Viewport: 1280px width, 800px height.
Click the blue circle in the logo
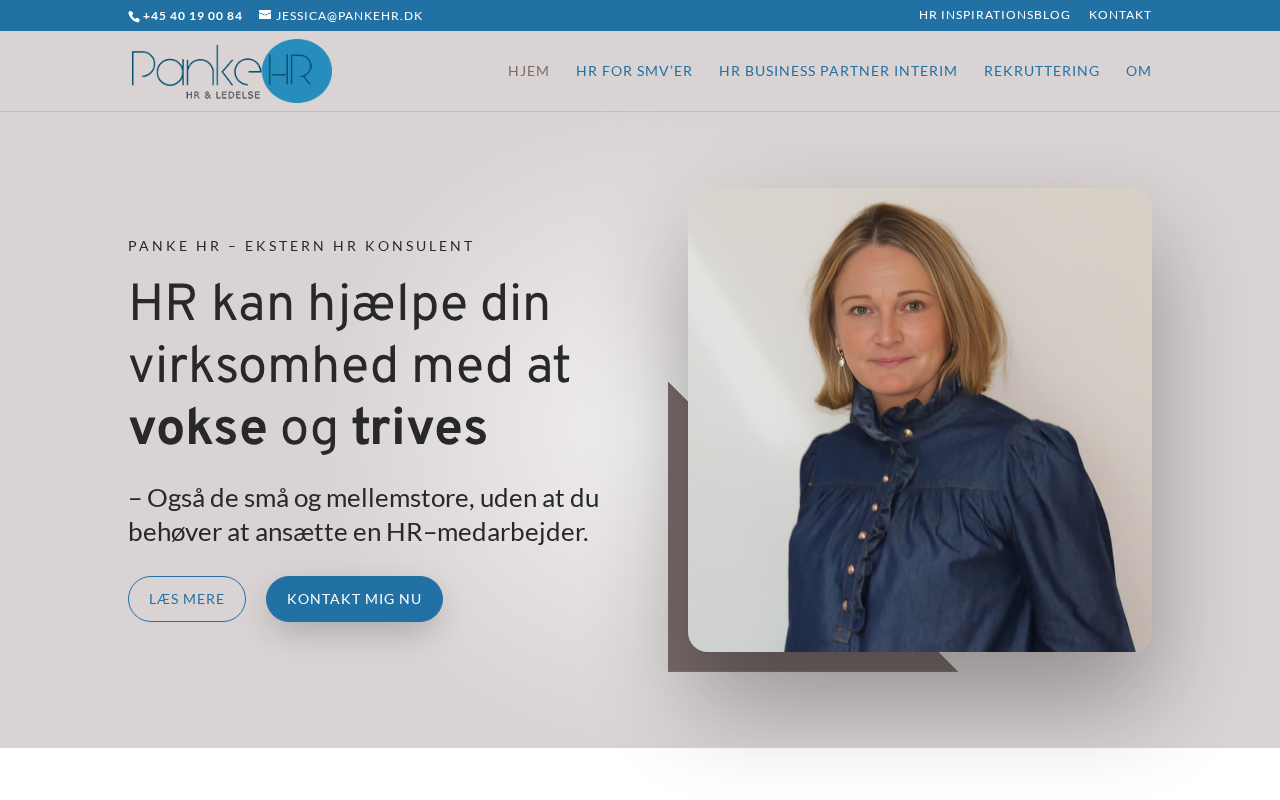[x=299, y=71]
